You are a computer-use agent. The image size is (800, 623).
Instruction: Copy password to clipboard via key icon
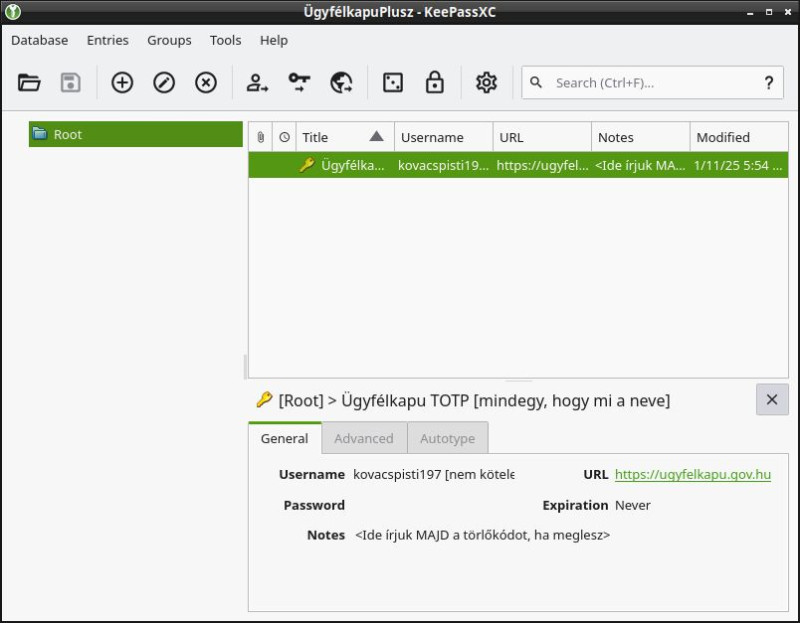pyautogui.click(x=299, y=83)
